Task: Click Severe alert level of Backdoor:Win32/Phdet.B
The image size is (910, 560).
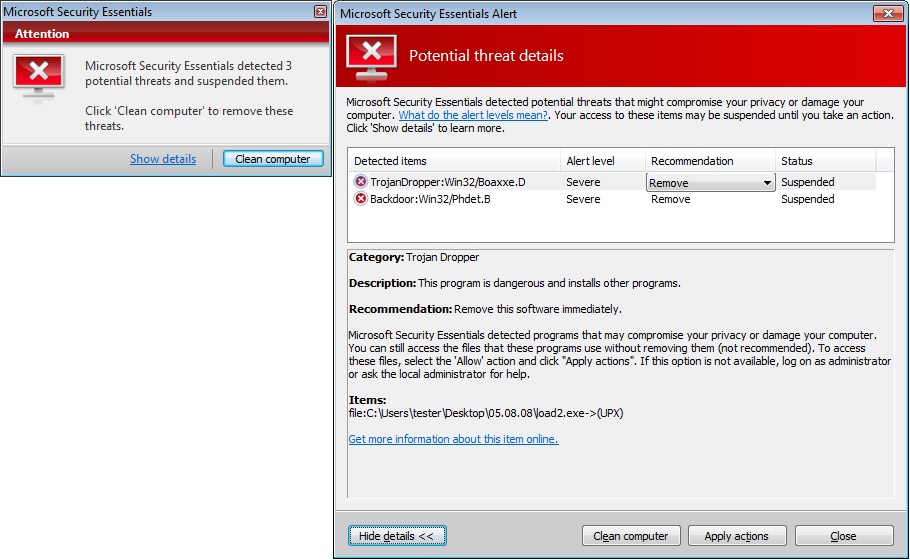Action: [x=583, y=199]
